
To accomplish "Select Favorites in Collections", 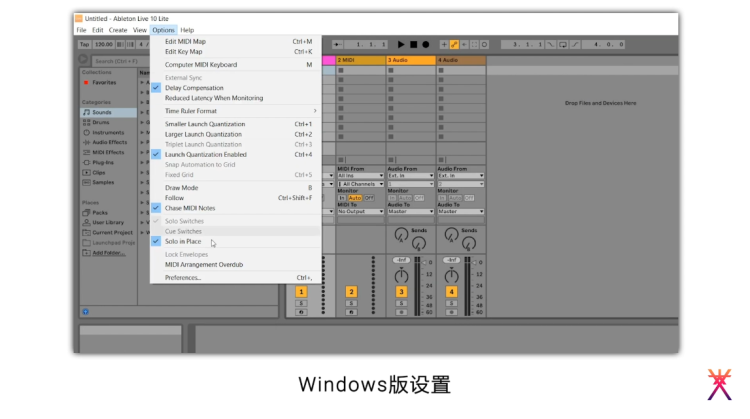I will (104, 82).
